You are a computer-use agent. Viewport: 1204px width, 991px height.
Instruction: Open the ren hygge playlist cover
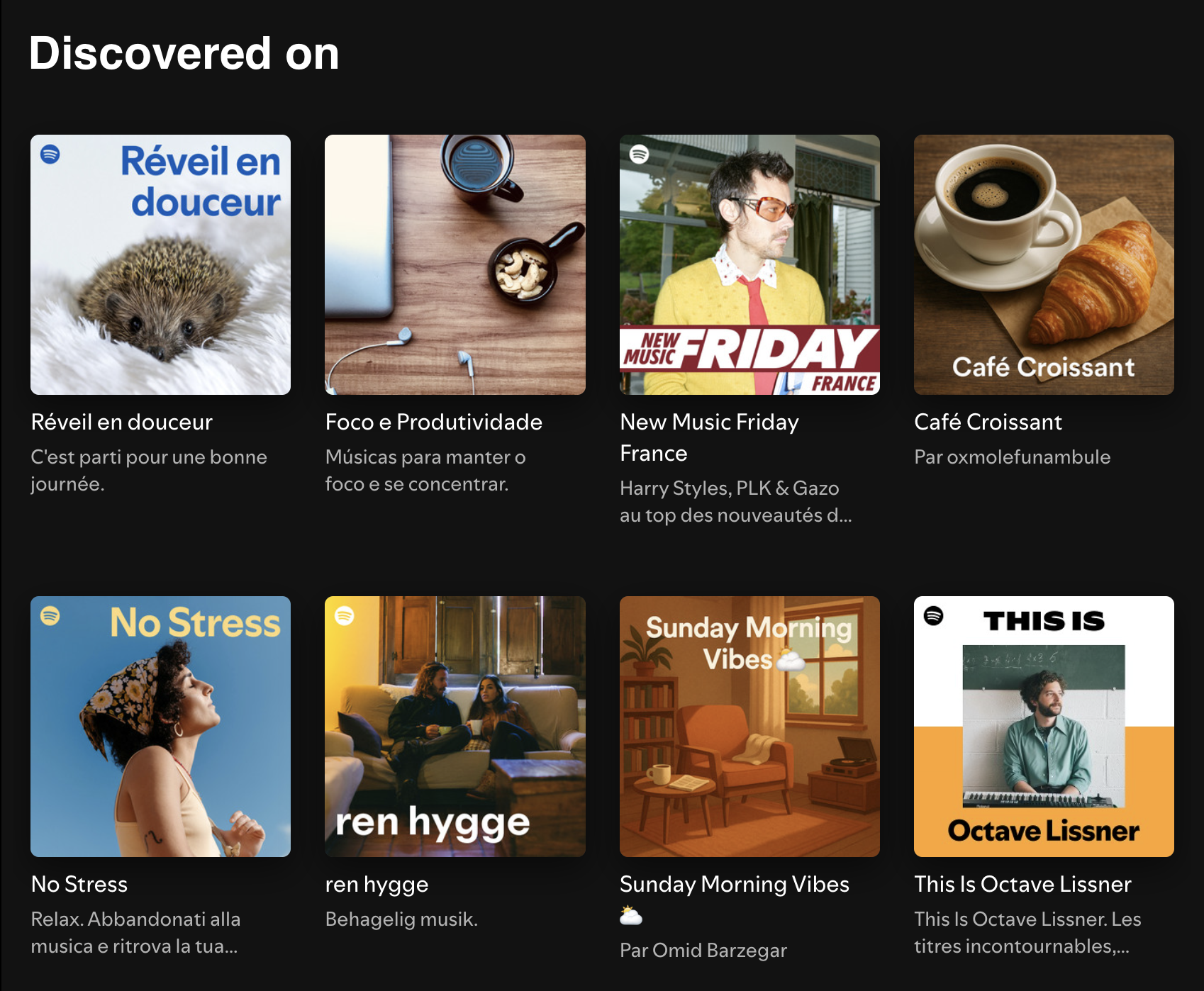(x=455, y=727)
